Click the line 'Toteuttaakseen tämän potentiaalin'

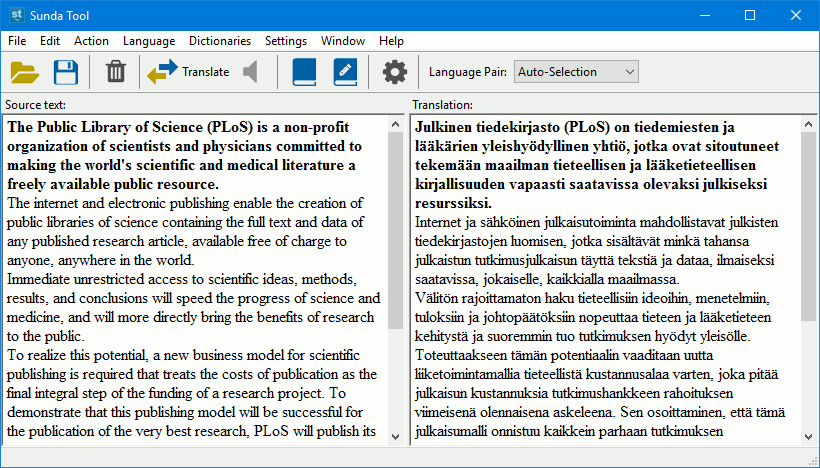pos(564,356)
